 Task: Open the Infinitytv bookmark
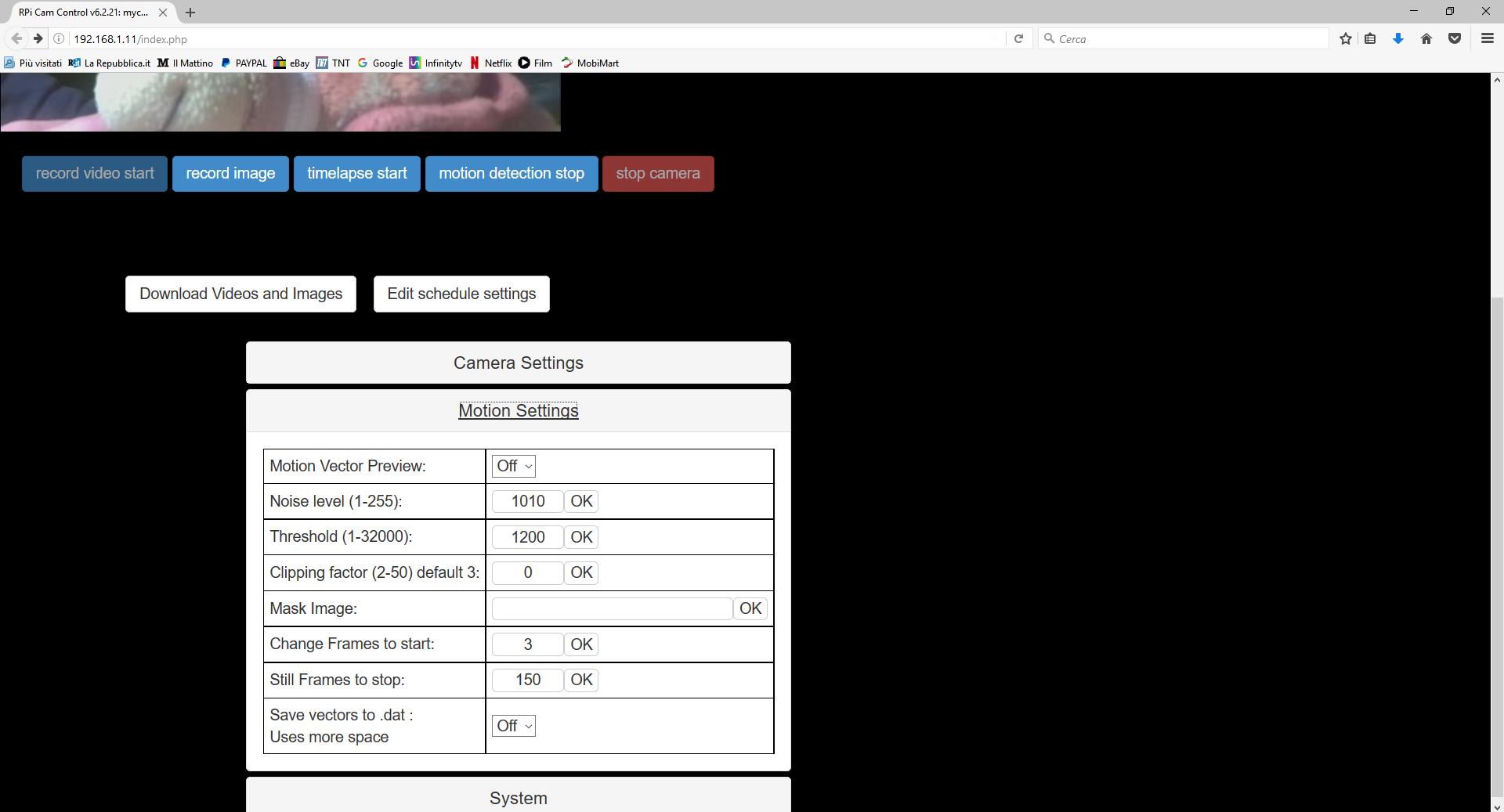436,63
